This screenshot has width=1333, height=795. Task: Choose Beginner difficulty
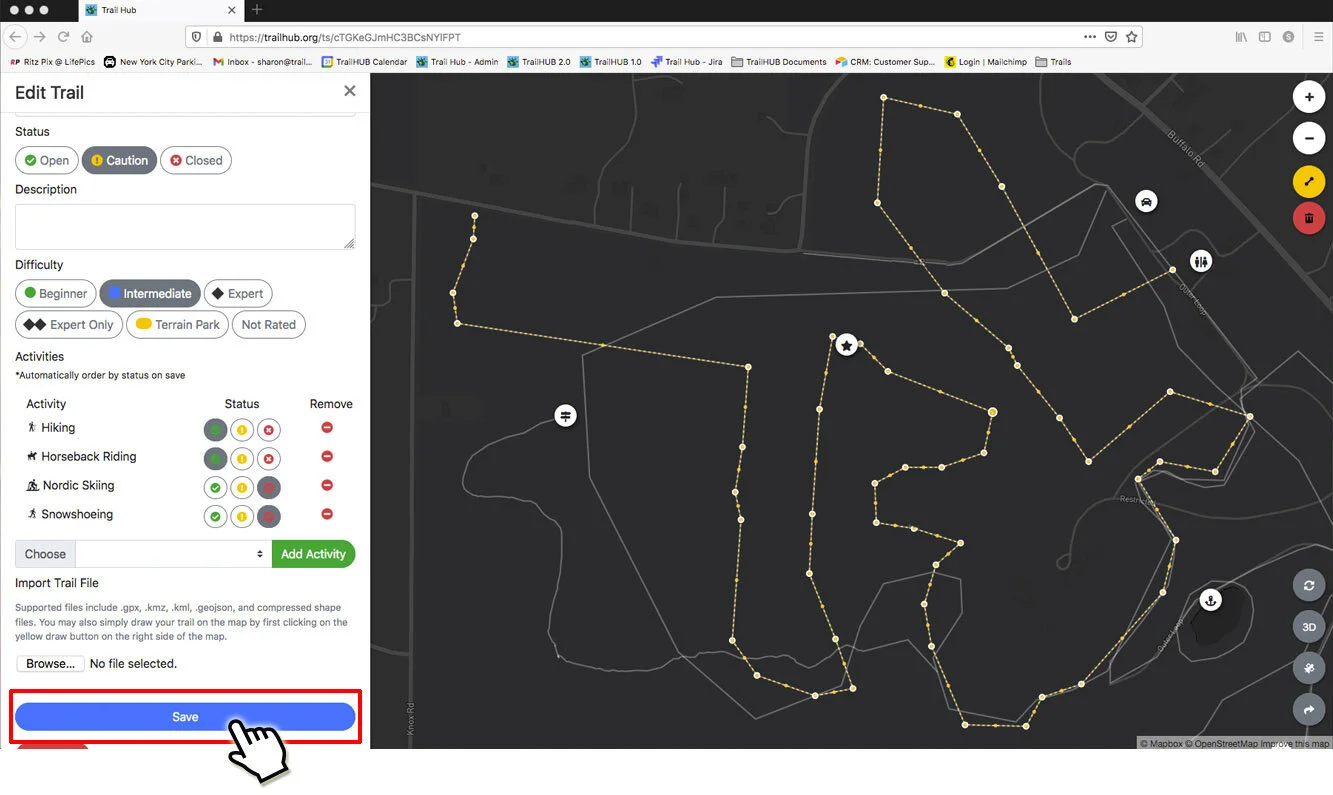coord(56,293)
